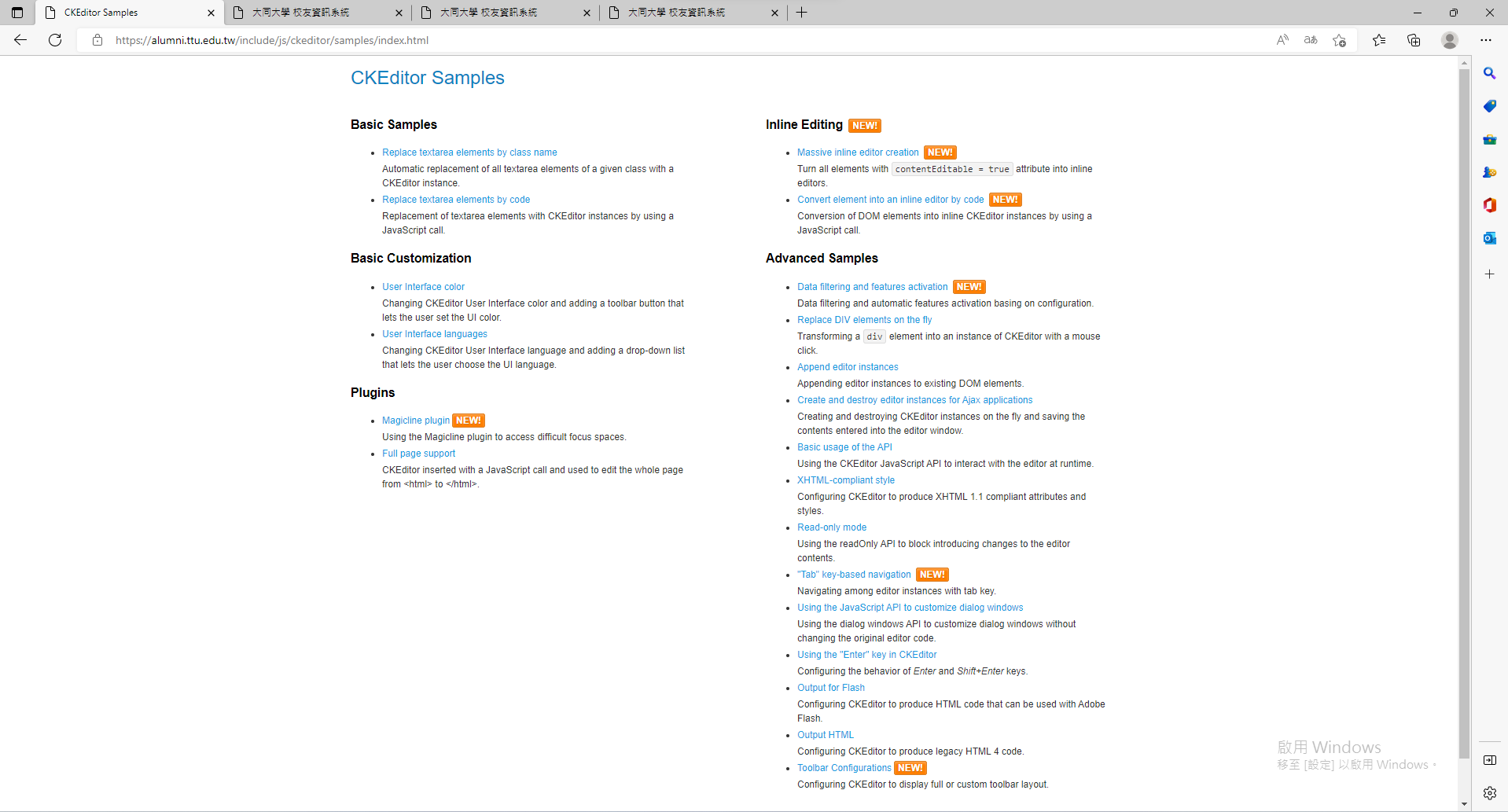Open sidebar Shopping tag icon
Screen dimensions: 1508x812
(x=1490, y=106)
